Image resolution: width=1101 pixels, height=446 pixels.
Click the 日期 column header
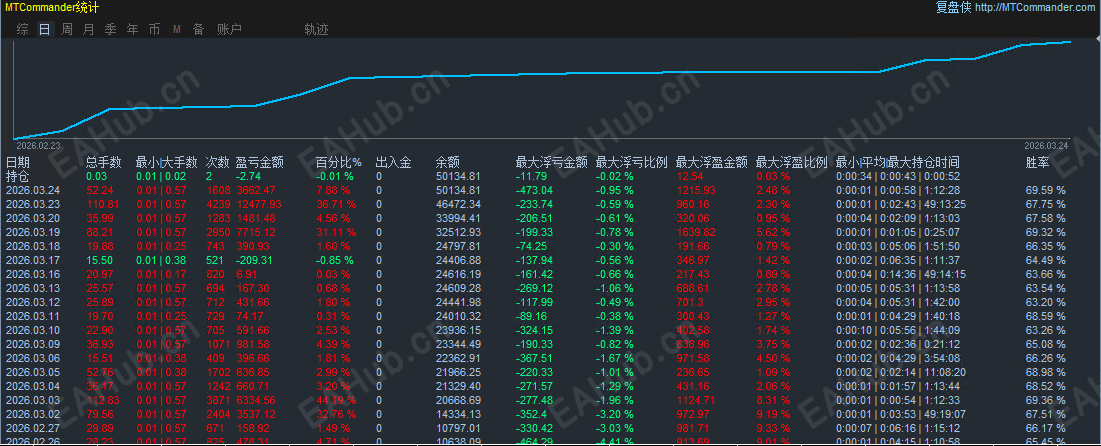click(18, 163)
